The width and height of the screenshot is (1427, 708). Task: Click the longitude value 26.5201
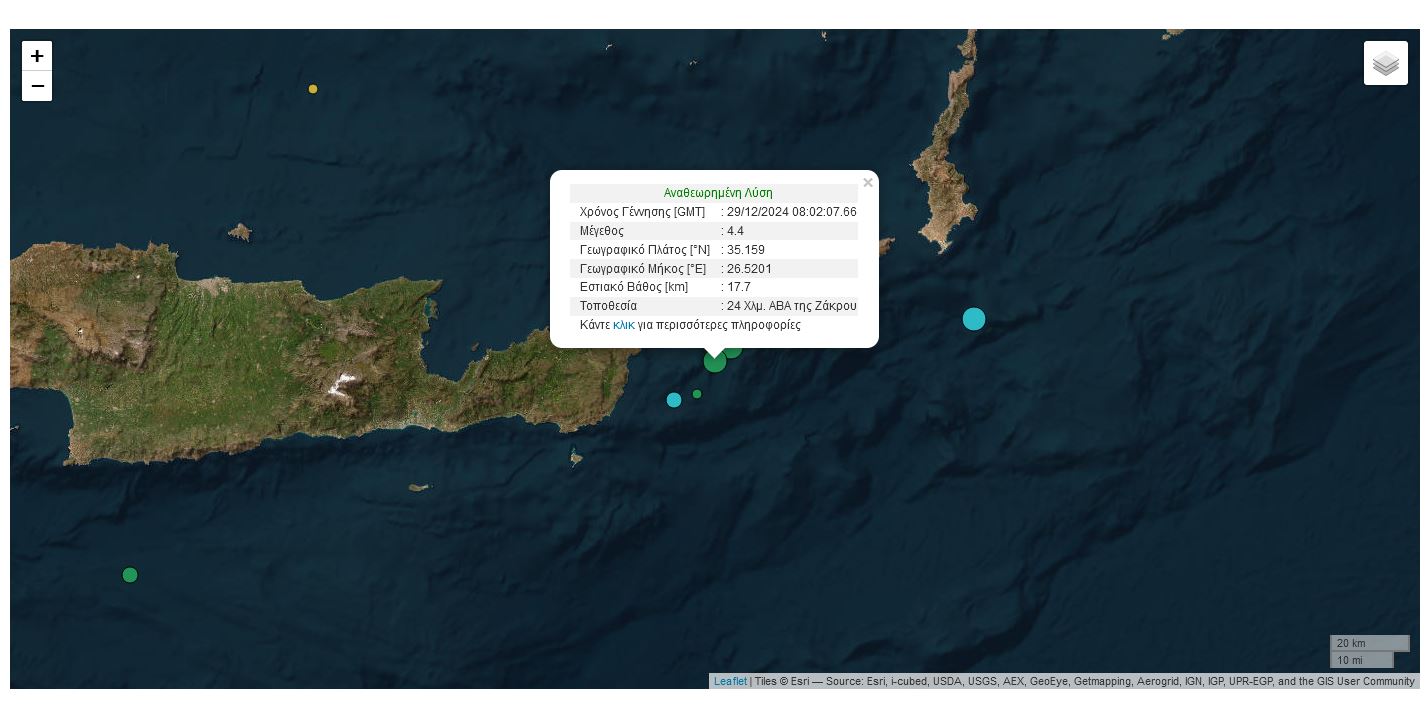[x=749, y=269]
